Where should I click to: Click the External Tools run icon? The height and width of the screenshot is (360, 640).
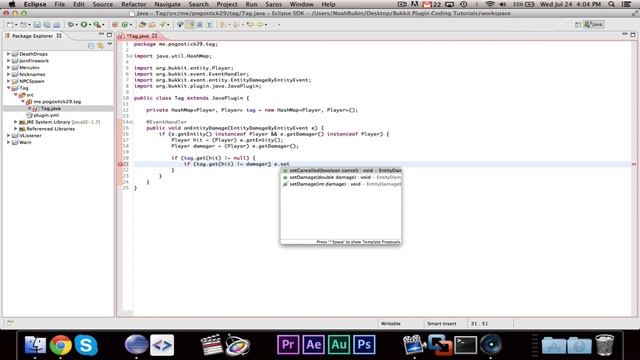[97, 24]
